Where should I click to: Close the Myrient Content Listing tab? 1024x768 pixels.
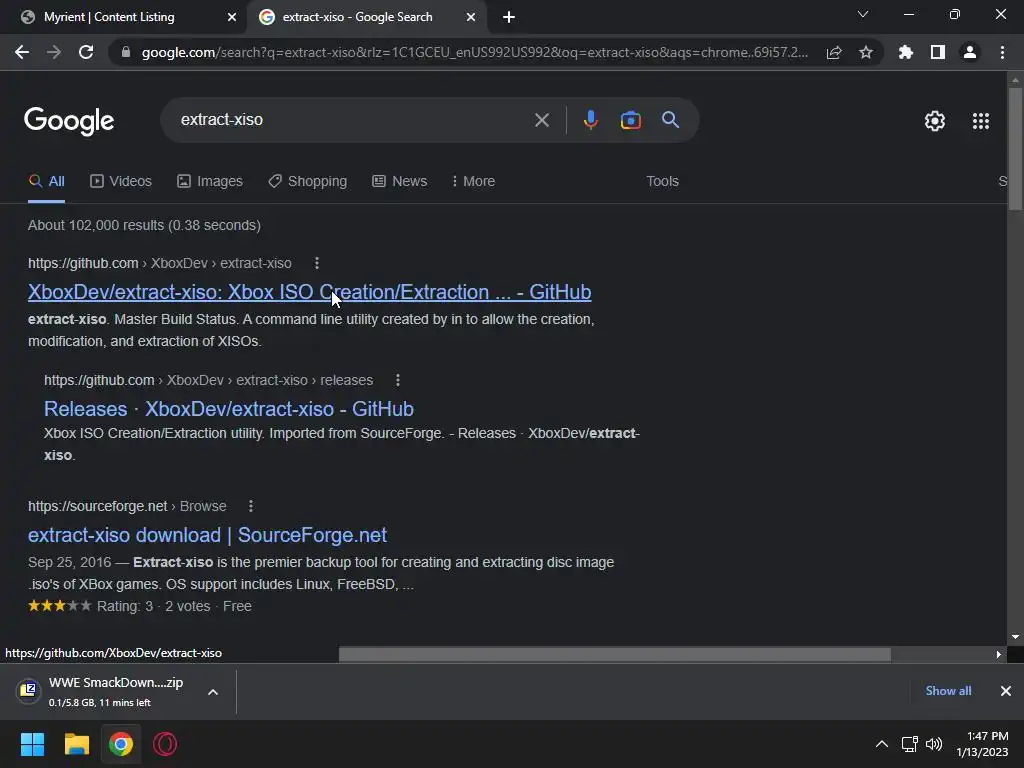(232, 18)
